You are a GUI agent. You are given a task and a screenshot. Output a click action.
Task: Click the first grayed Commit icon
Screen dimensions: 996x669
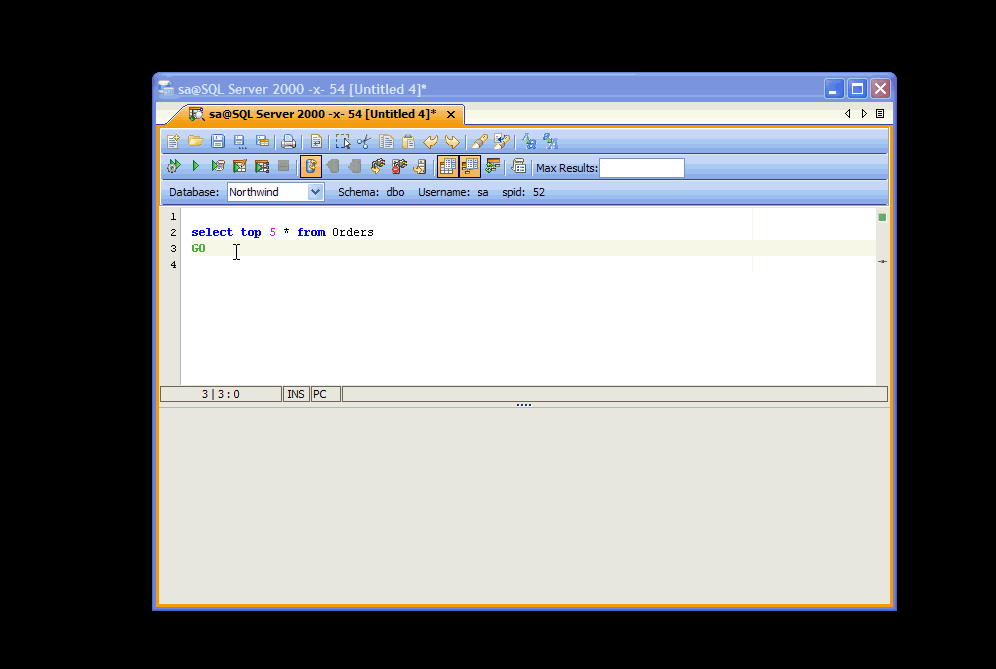(x=333, y=166)
